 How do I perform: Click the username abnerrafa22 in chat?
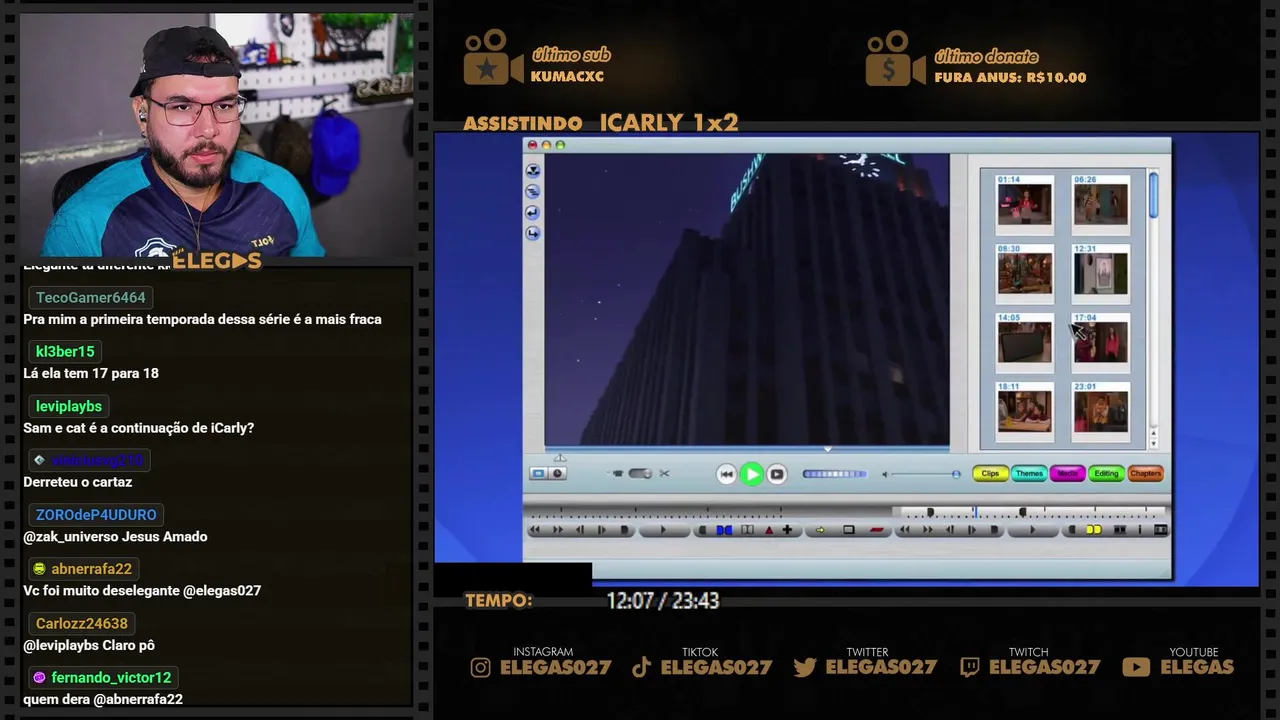(92, 568)
